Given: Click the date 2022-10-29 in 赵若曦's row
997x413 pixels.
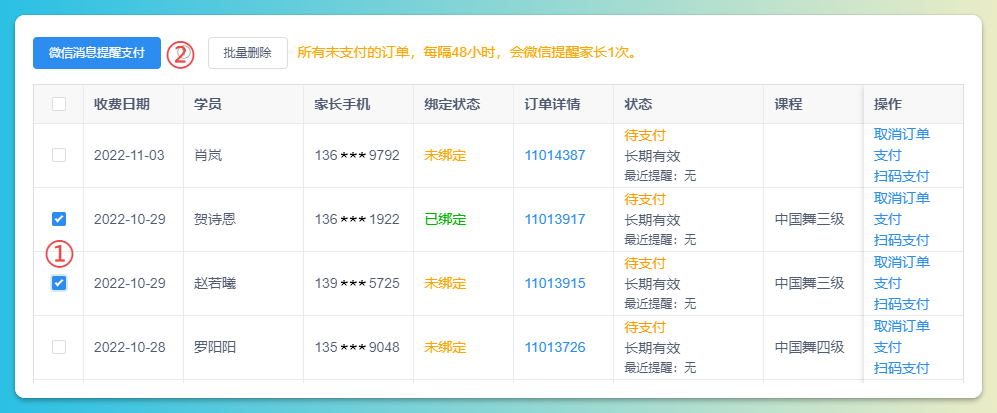Looking at the screenshot, I should (130, 283).
